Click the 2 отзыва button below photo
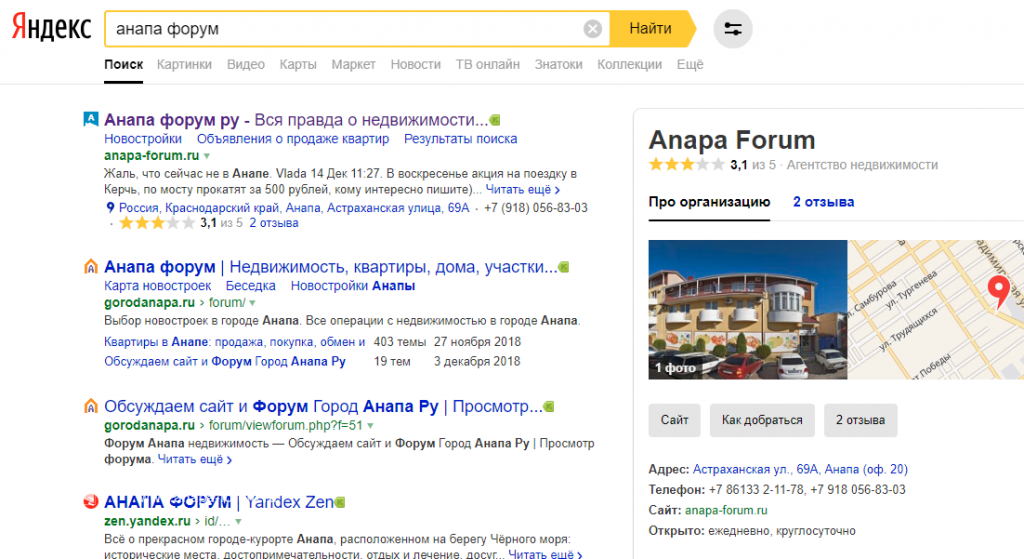Viewport: 1024px width, 559px height. pos(861,420)
